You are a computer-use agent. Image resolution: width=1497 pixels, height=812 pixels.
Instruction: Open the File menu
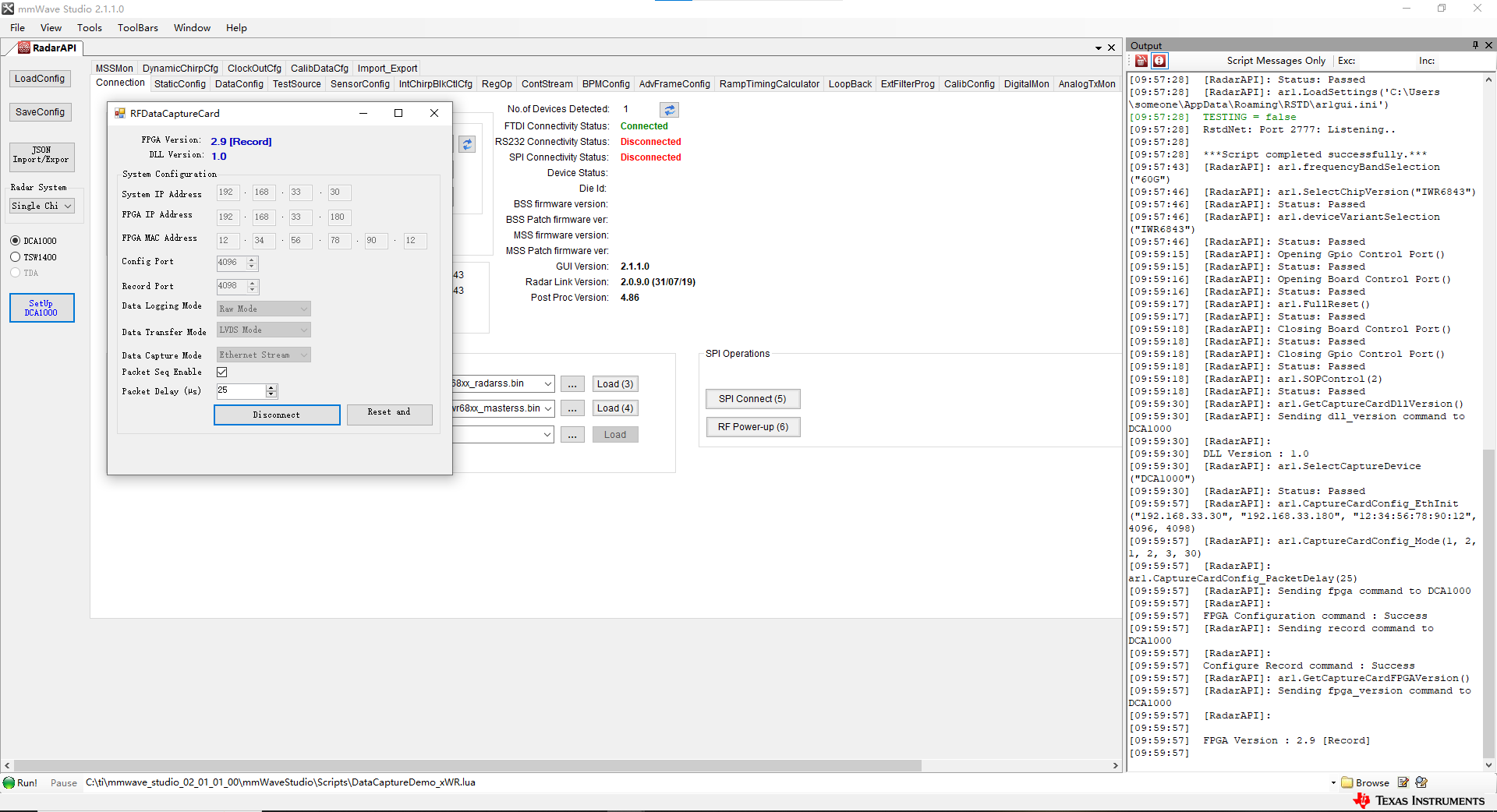[x=17, y=28]
